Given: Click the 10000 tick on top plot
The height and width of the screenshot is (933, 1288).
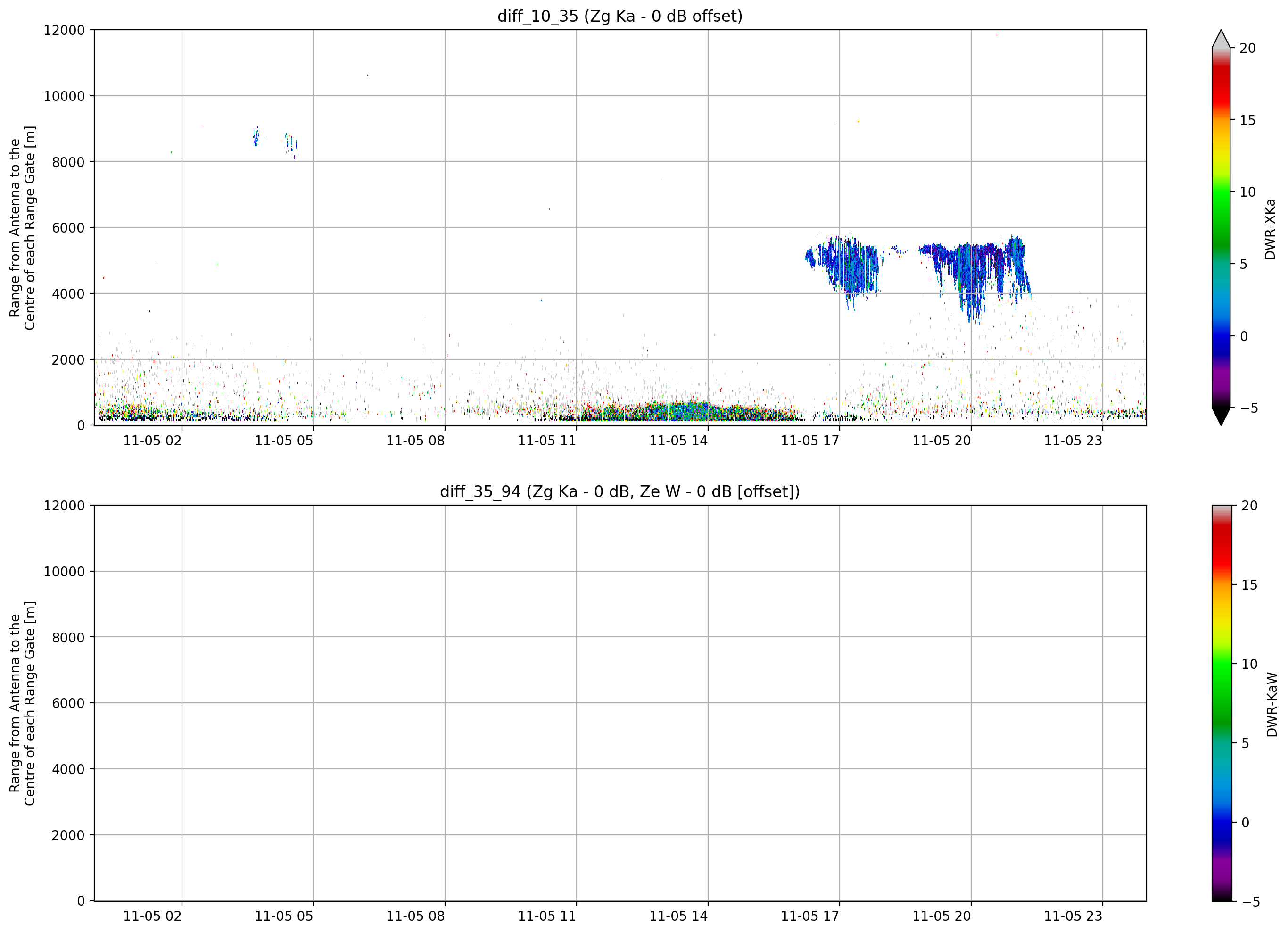Looking at the screenshot, I should [64, 96].
